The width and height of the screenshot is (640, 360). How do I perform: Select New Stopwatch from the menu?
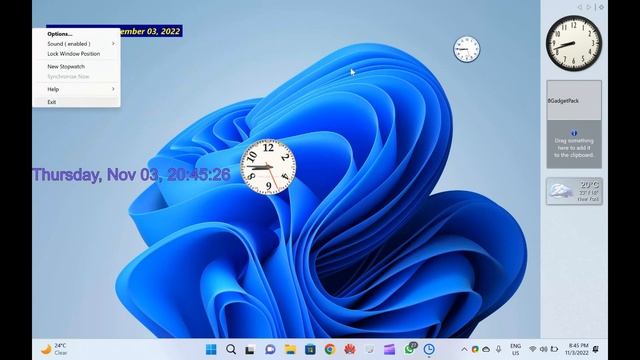pyautogui.click(x=66, y=66)
